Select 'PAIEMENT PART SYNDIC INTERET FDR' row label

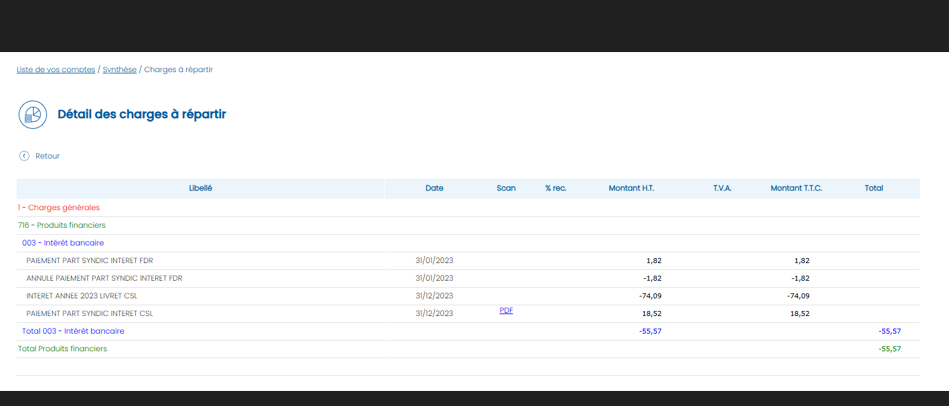[90, 261]
